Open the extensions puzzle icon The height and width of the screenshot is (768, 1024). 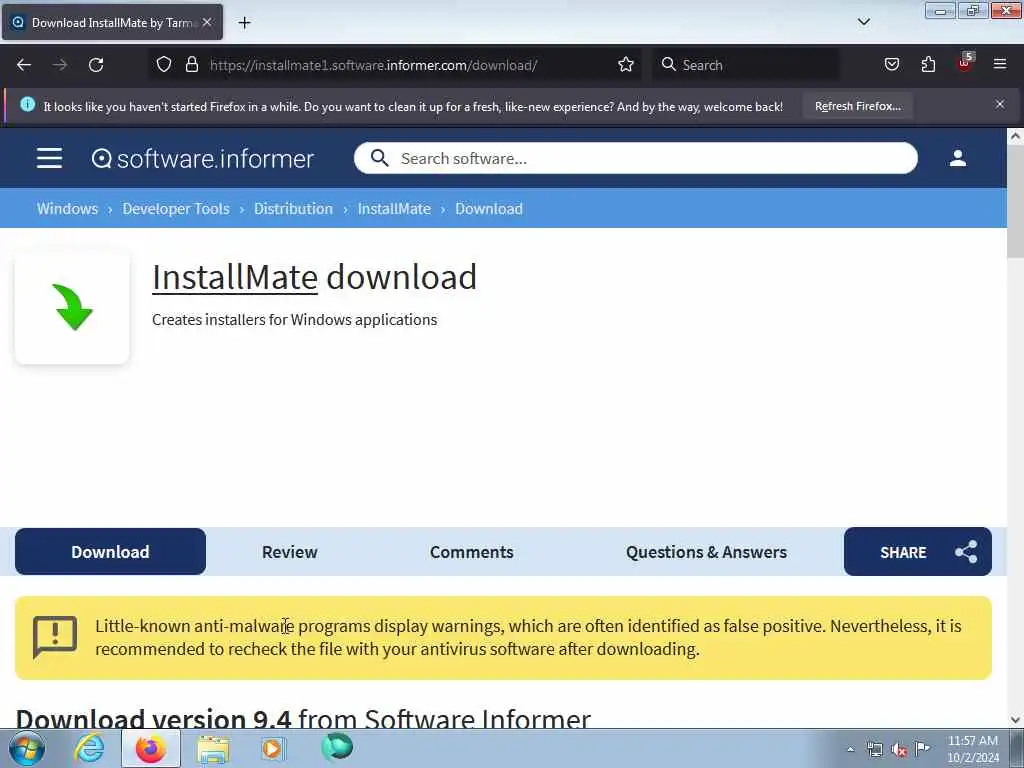pos(928,65)
